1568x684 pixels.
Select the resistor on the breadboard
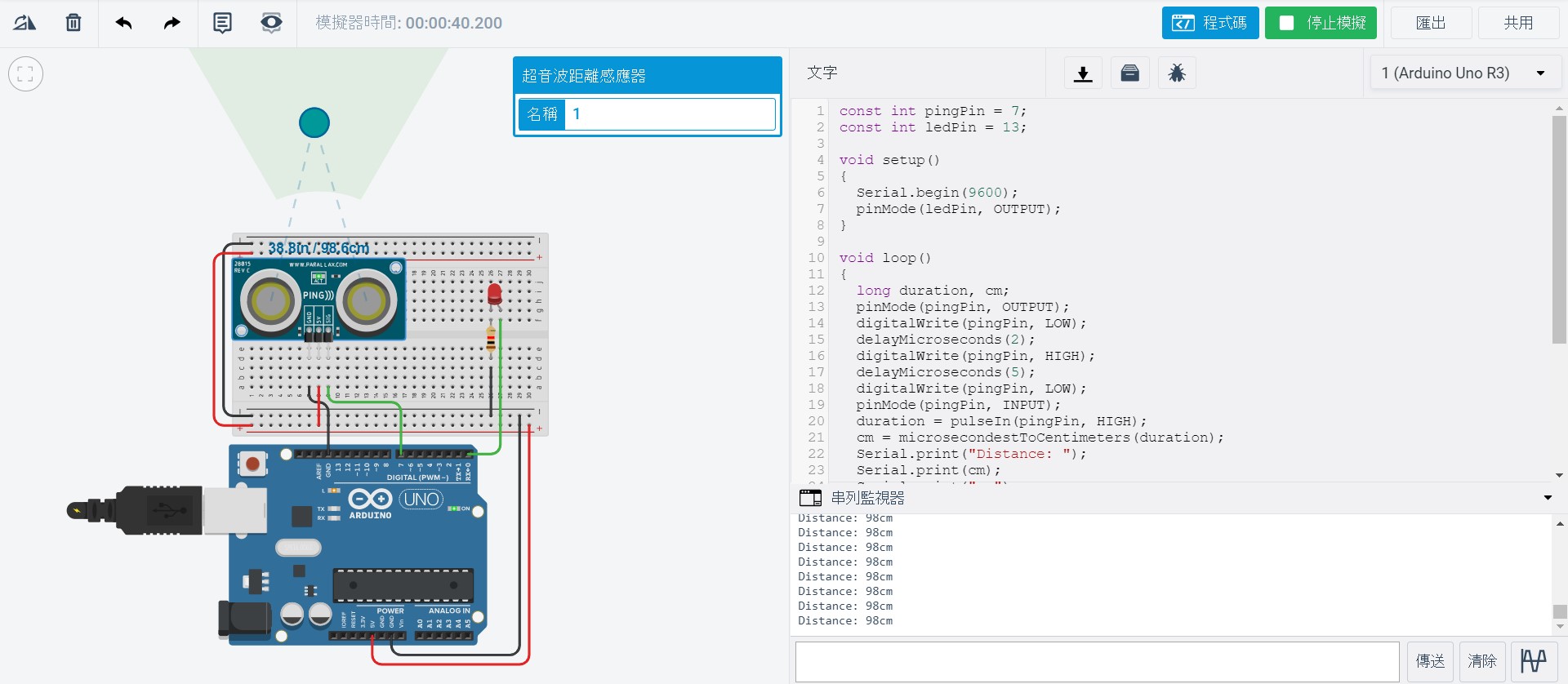(491, 340)
